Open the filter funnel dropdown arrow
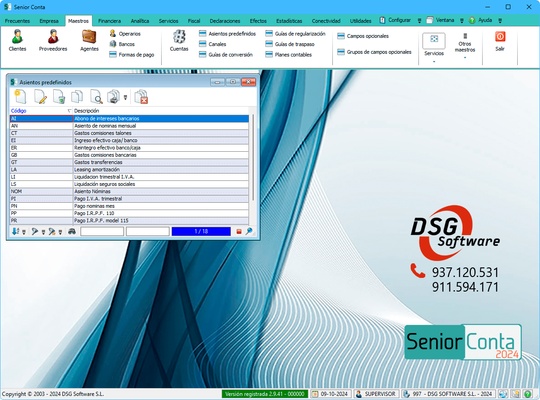The width and height of the screenshot is (540, 400). (43, 232)
